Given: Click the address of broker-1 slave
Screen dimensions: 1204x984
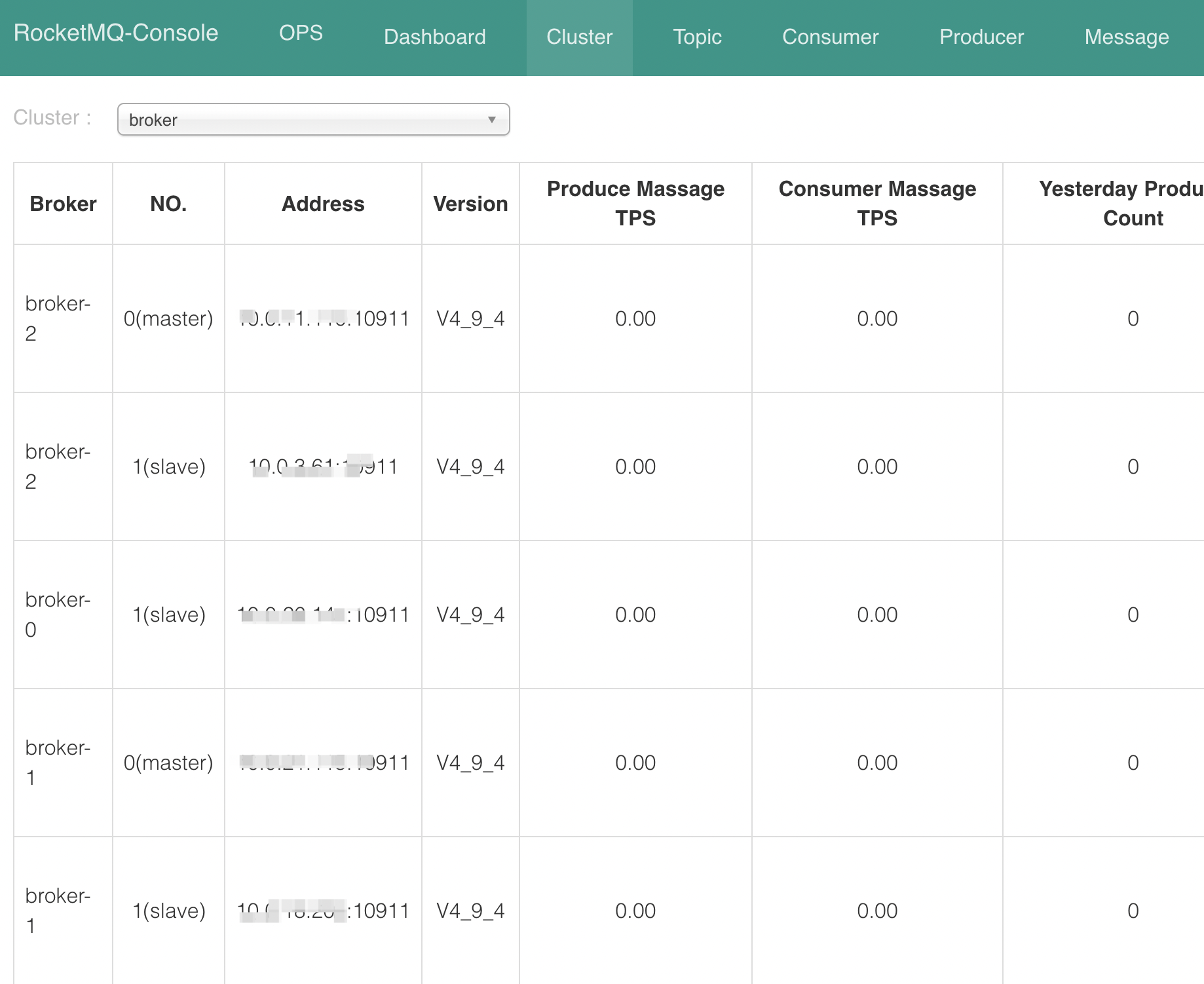Looking at the screenshot, I should 324,911.
